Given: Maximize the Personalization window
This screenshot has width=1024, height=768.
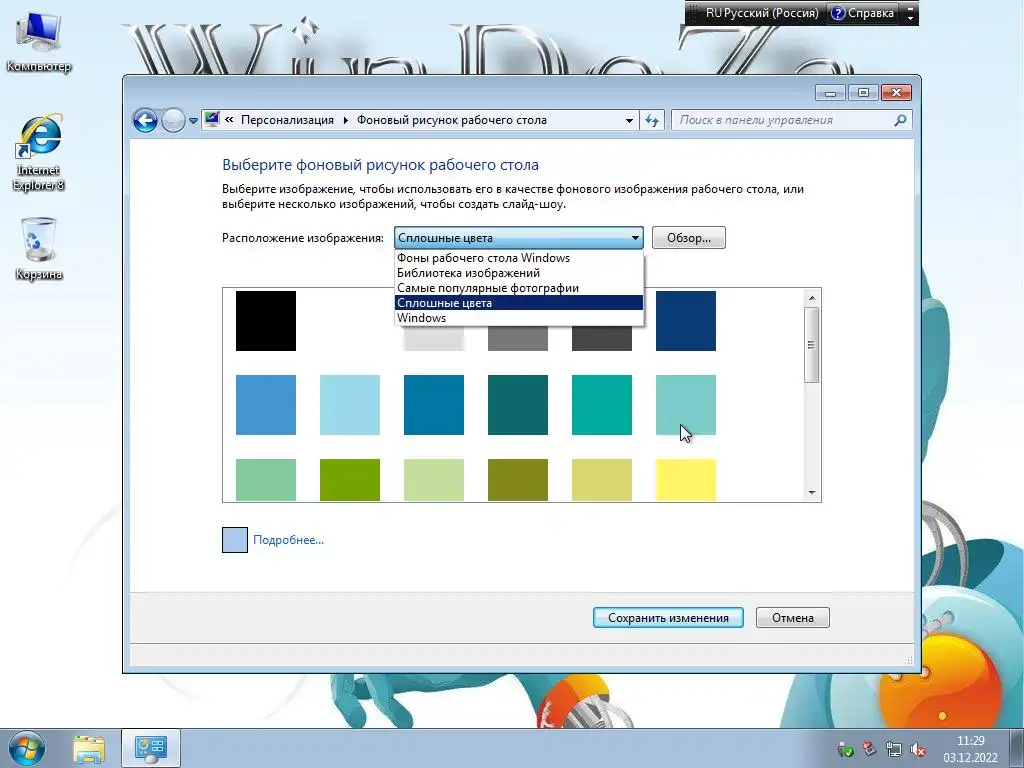Looking at the screenshot, I should pyautogui.click(x=863, y=93).
